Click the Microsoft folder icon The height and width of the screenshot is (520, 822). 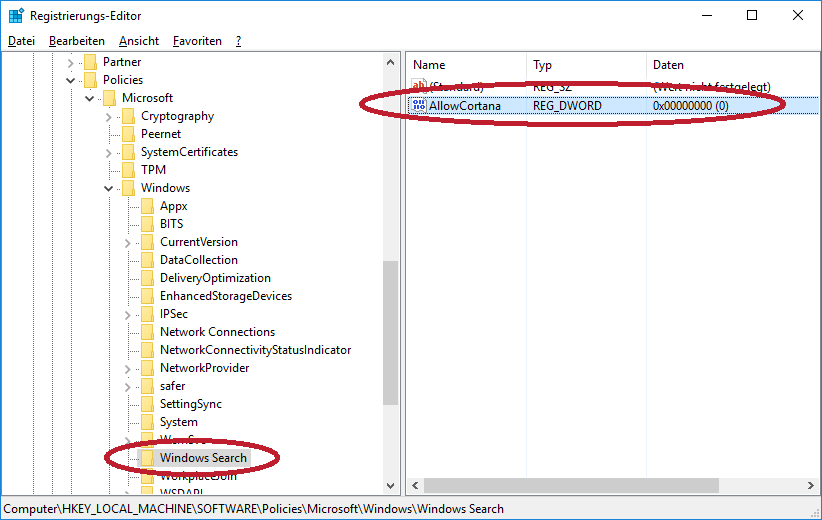[x=109, y=98]
